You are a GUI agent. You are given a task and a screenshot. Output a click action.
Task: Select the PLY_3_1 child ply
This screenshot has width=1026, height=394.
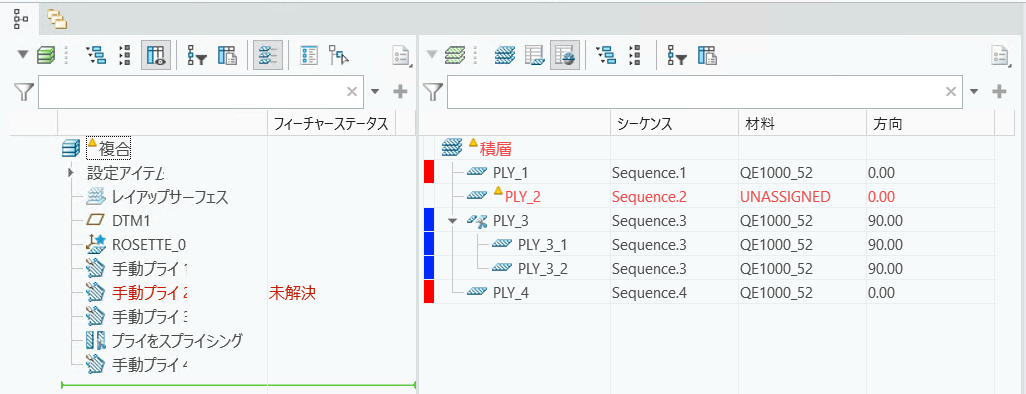click(x=542, y=245)
